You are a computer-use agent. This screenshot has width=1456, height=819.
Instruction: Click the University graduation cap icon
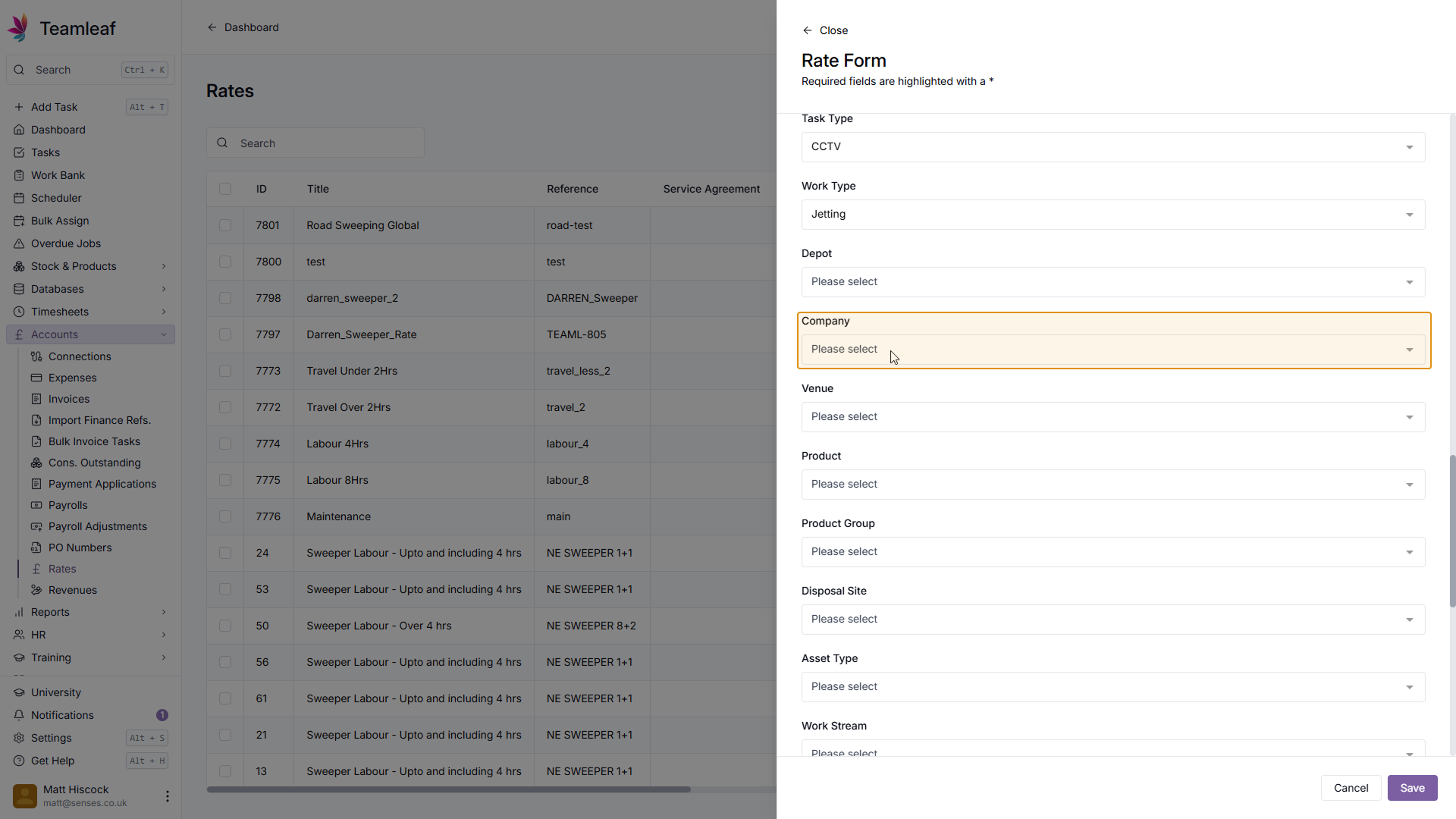pyautogui.click(x=19, y=692)
